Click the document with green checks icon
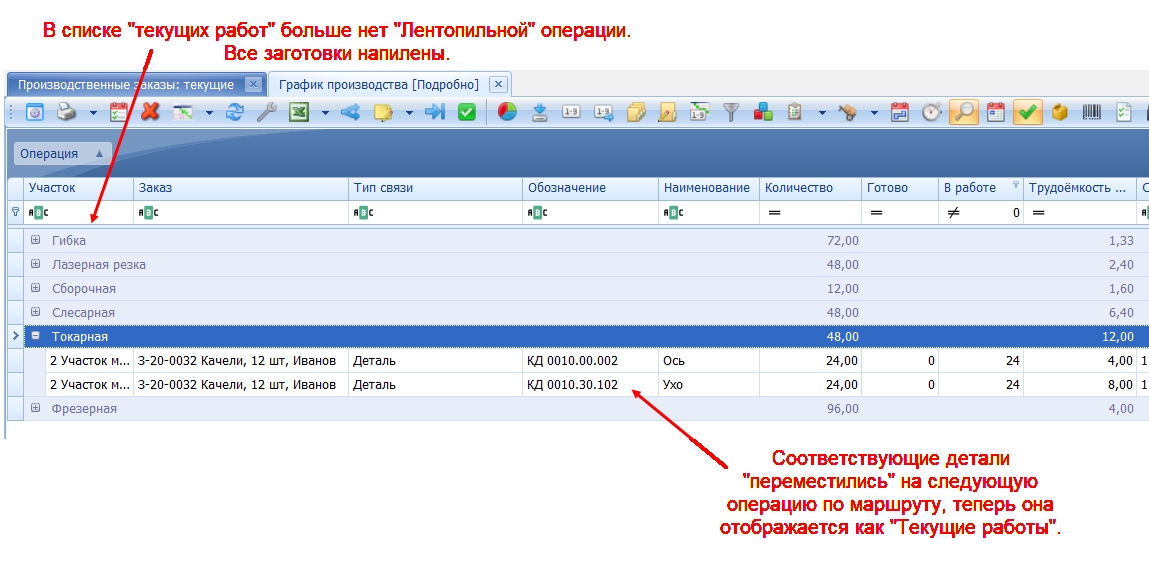Image resolution: width=1149 pixels, height=568 pixels. pyautogui.click(x=1123, y=112)
